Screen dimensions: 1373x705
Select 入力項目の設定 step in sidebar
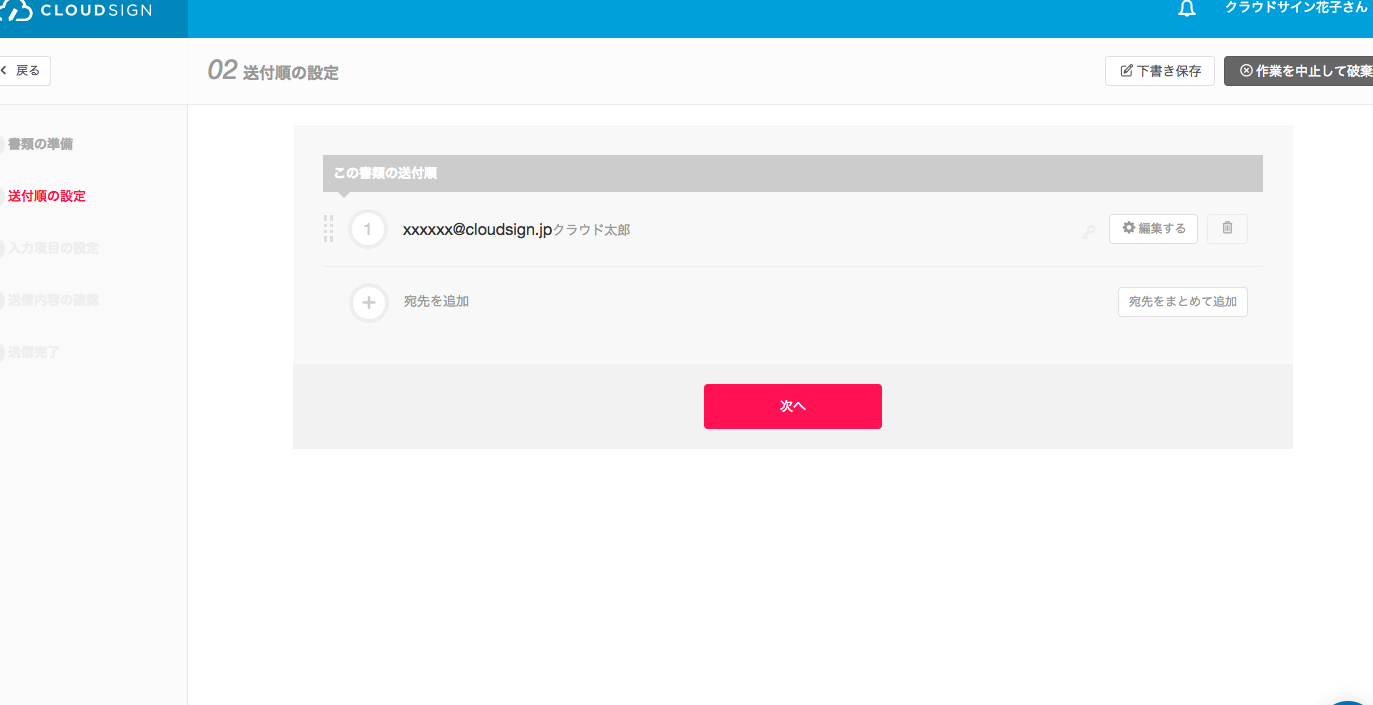[53, 248]
